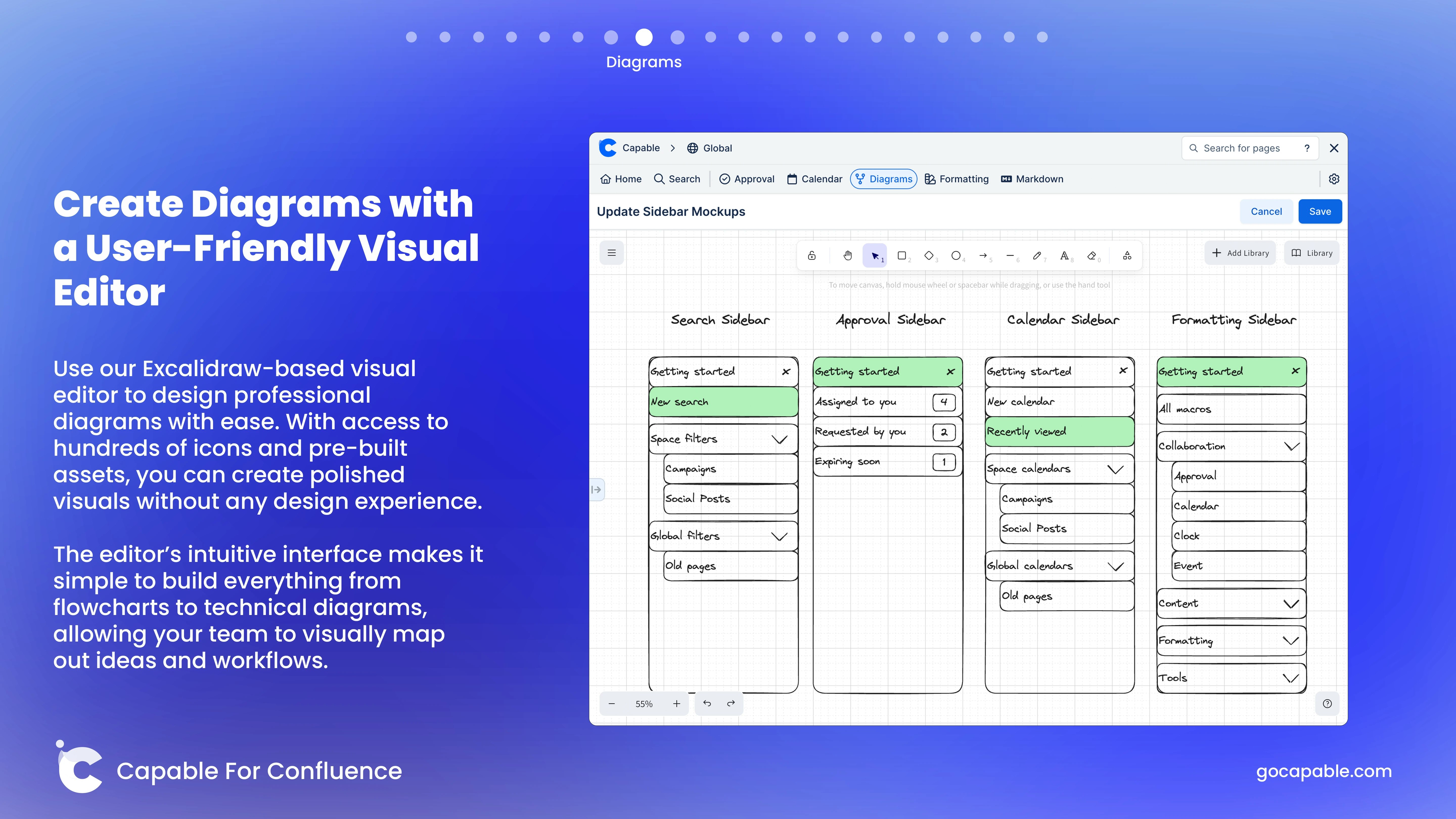The height and width of the screenshot is (819, 1456).
Task: Select the Text tool
Action: pos(1065,256)
